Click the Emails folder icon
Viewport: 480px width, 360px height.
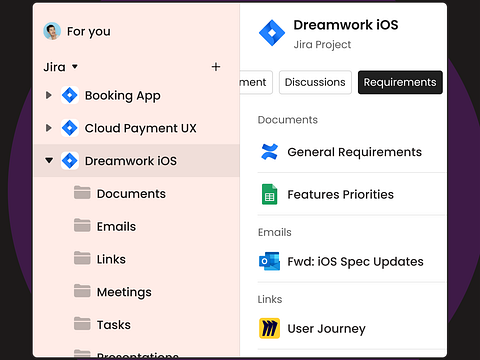(x=82, y=225)
